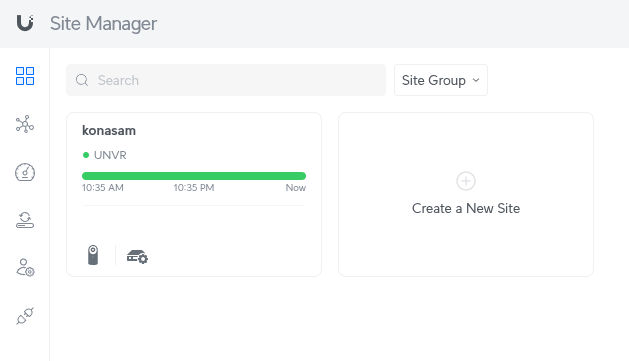This screenshot has height=361, width=629.
Task: Open the network topology sidebar icon
Action: pos(25,124)
